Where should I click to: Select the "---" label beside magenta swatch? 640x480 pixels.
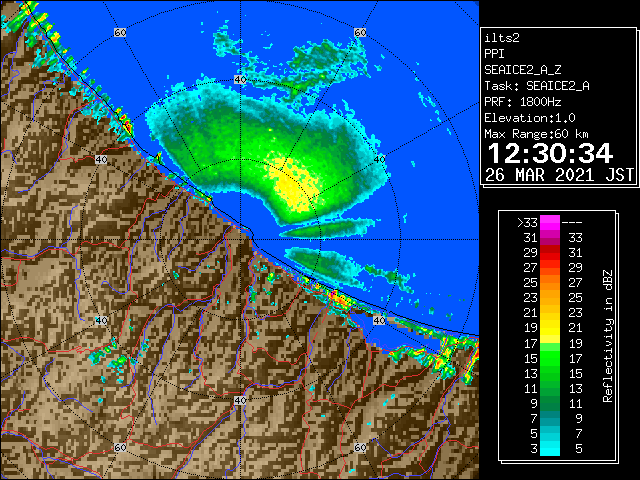click(572, 223)
